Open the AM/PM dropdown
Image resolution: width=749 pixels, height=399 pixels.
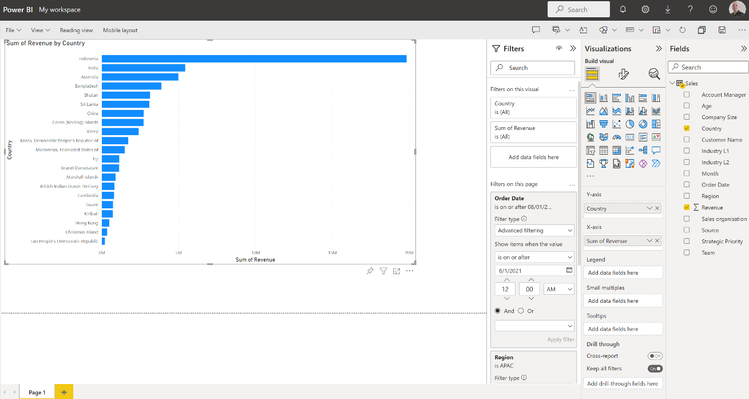pos(558,289)
